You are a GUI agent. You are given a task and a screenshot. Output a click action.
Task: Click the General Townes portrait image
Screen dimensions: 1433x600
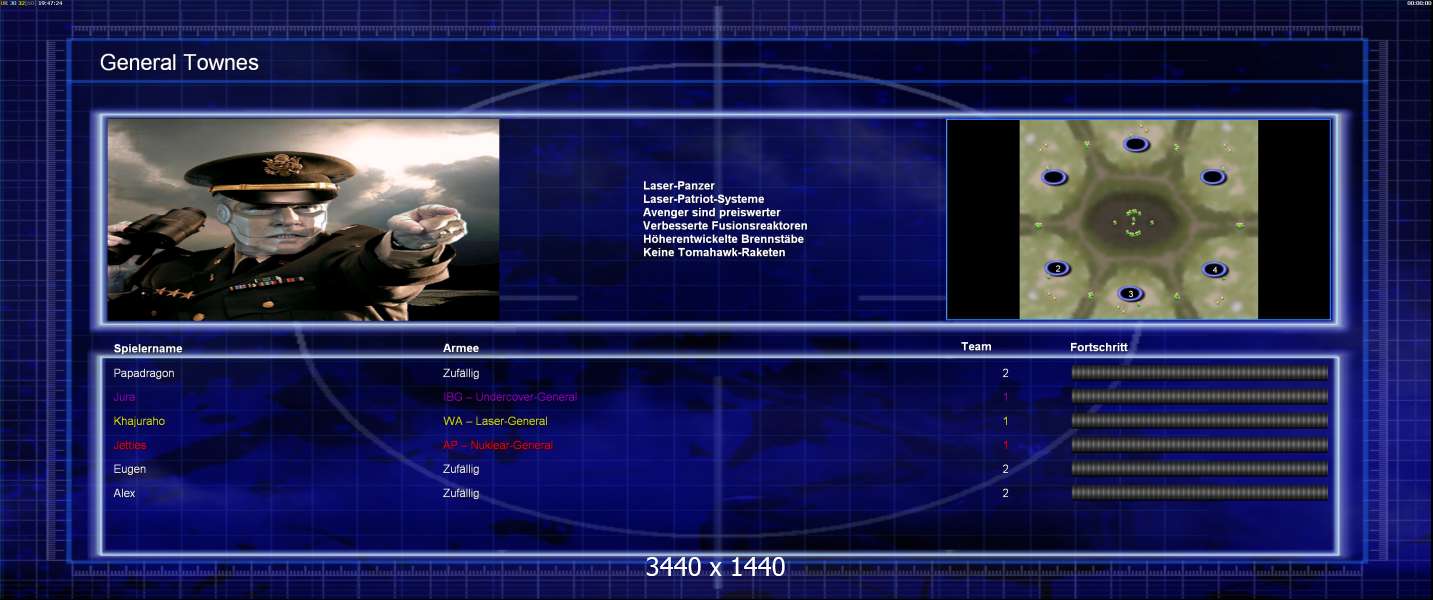[x=304, y=220]
